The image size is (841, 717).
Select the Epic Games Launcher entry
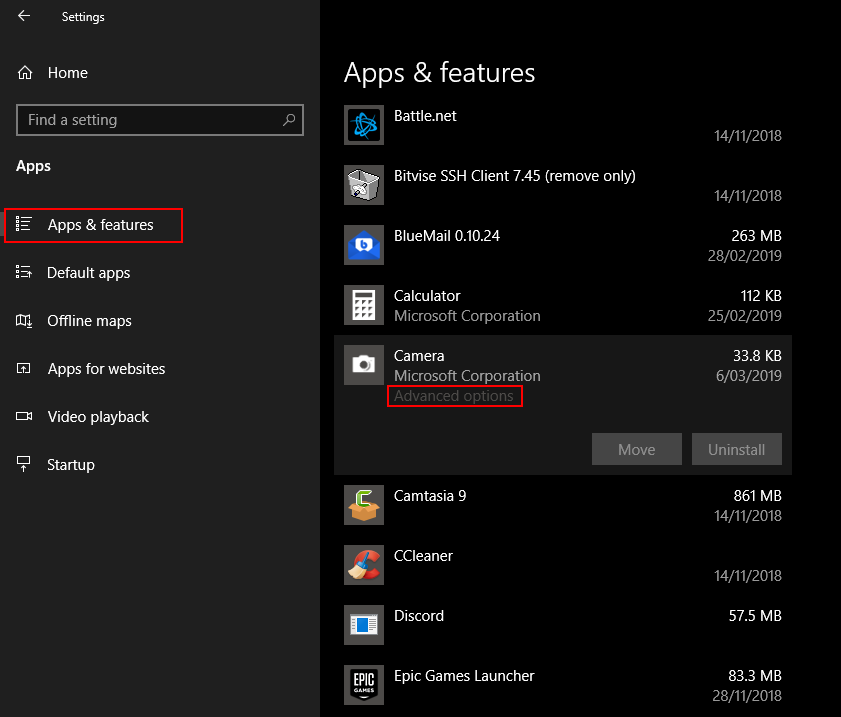[x=464, y=676]
